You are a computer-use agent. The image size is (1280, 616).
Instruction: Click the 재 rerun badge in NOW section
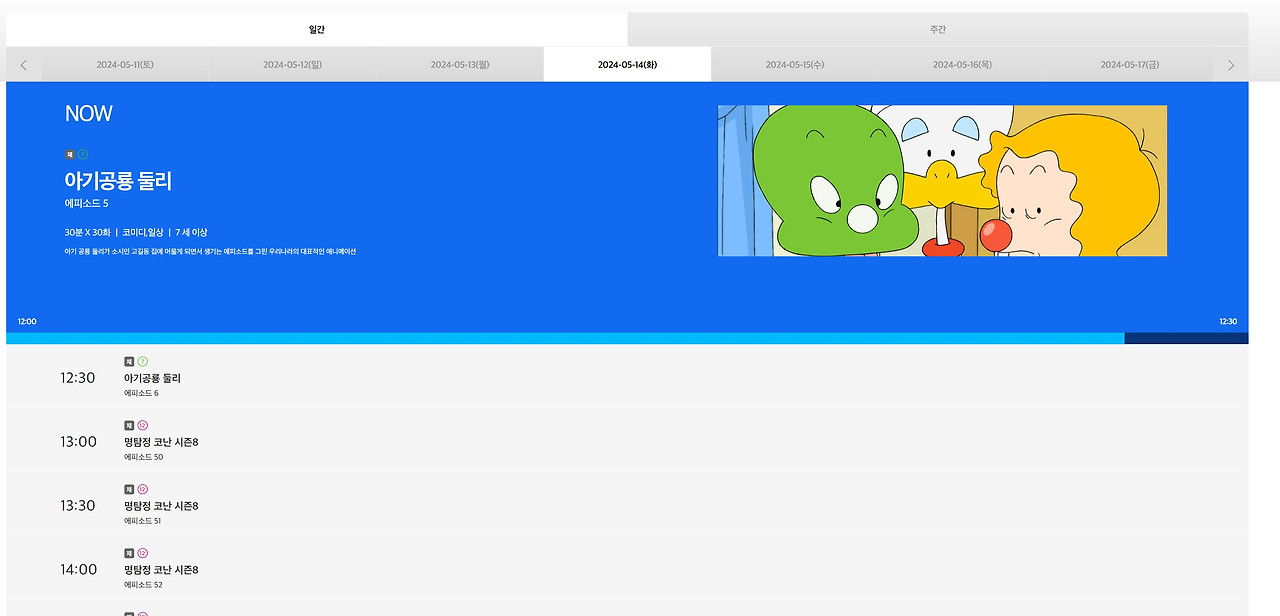coord(70,155)
